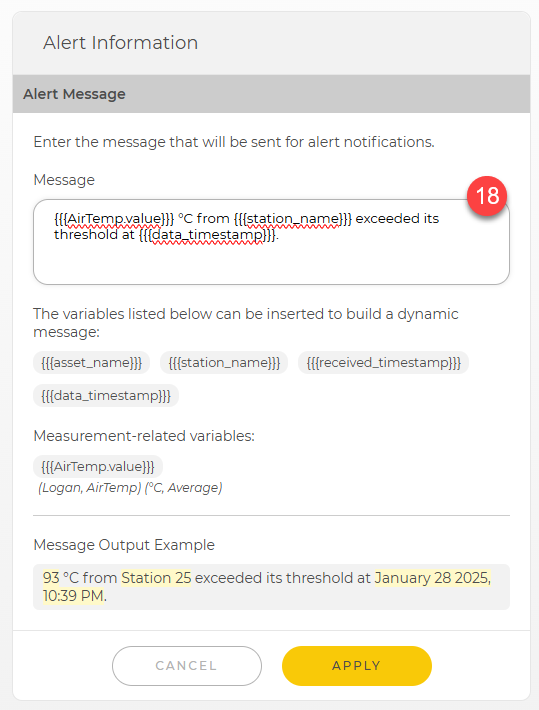Insert the AirTemp.value measurement variable chip
This screenshot has width=539, height=710.
click(98, 466)
